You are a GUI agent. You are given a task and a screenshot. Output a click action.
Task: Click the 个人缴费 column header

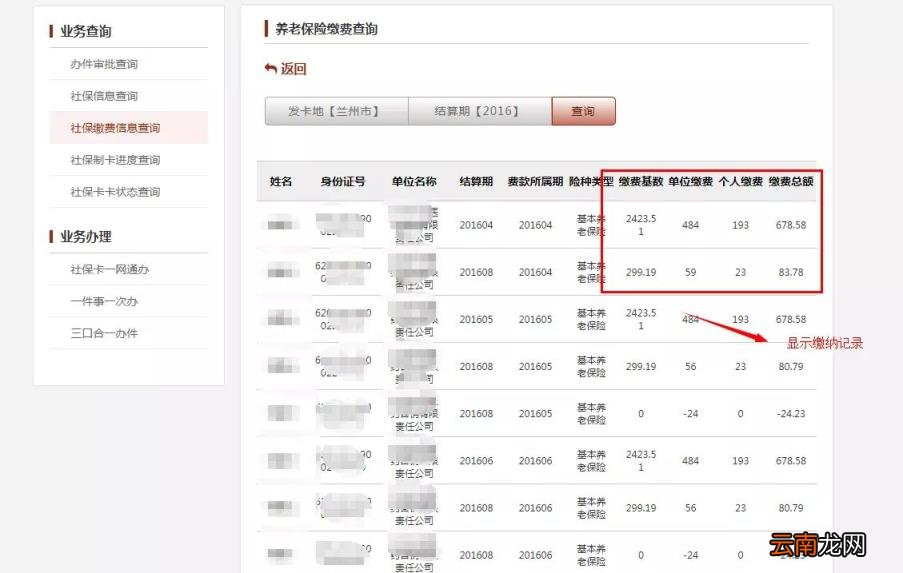pyautogui.click(x=741, y=181)
